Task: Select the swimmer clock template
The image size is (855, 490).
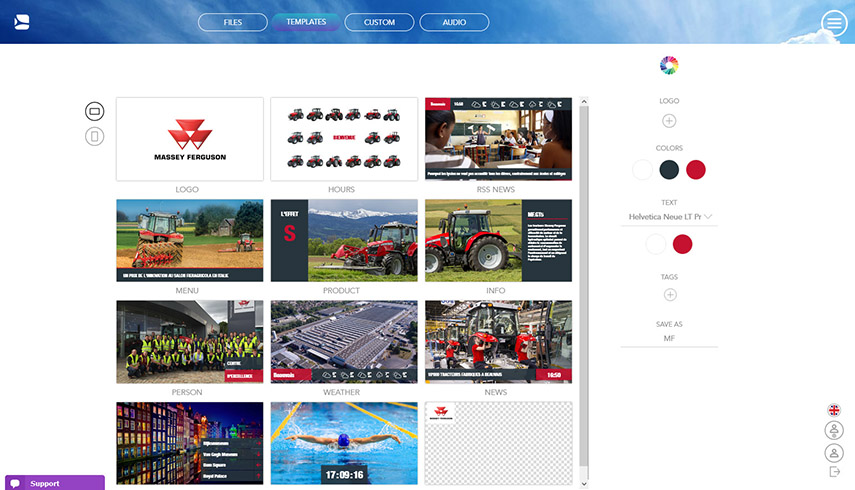Action: point(344,443)
